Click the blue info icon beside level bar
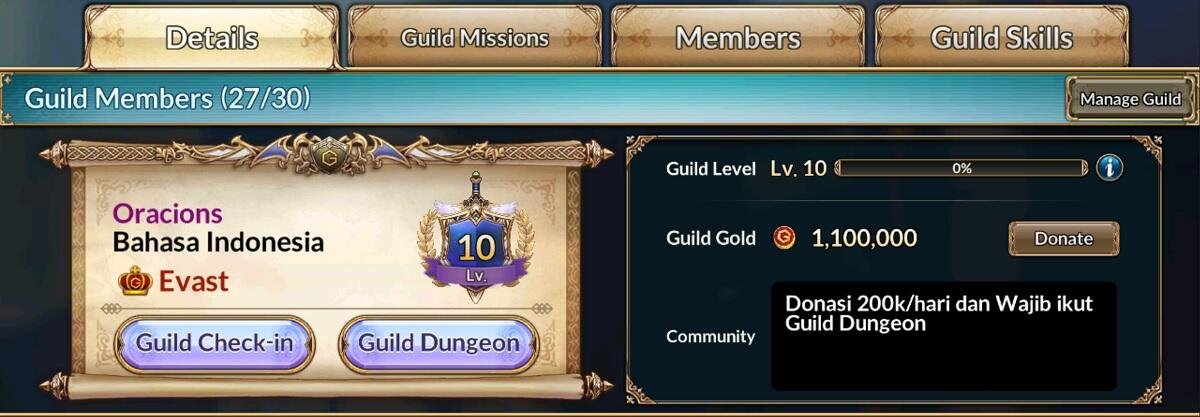Image resolution: width=1200 pixels, height=417 pixels. point(1109,167)
